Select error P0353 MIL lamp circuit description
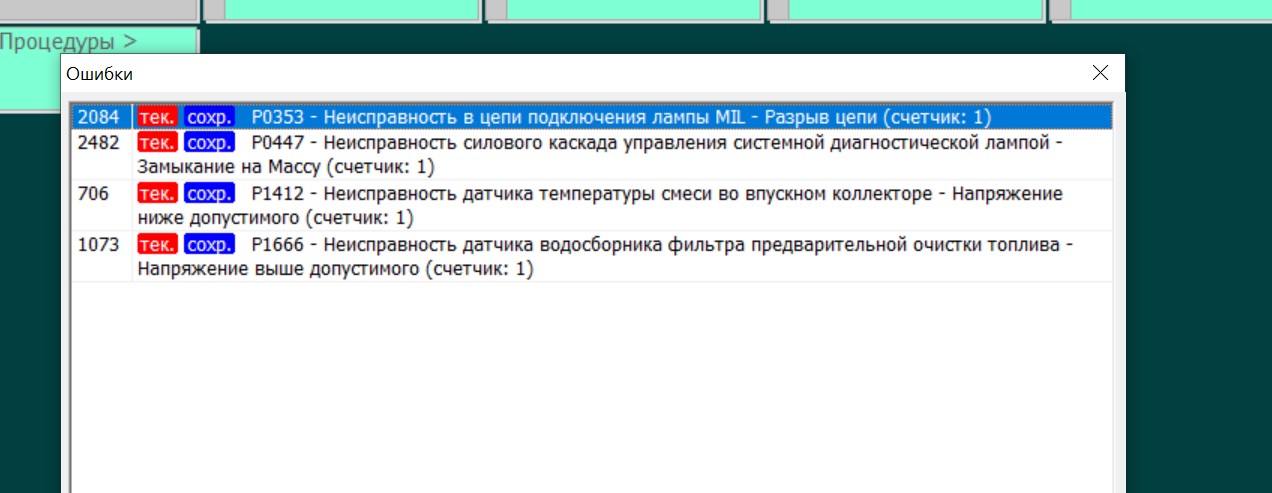The width and height of the screenshot is (1272, 493). (620, 117)
